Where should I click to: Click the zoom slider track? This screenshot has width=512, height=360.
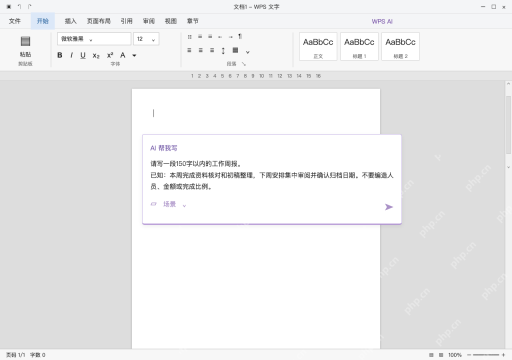pos(486,355)
